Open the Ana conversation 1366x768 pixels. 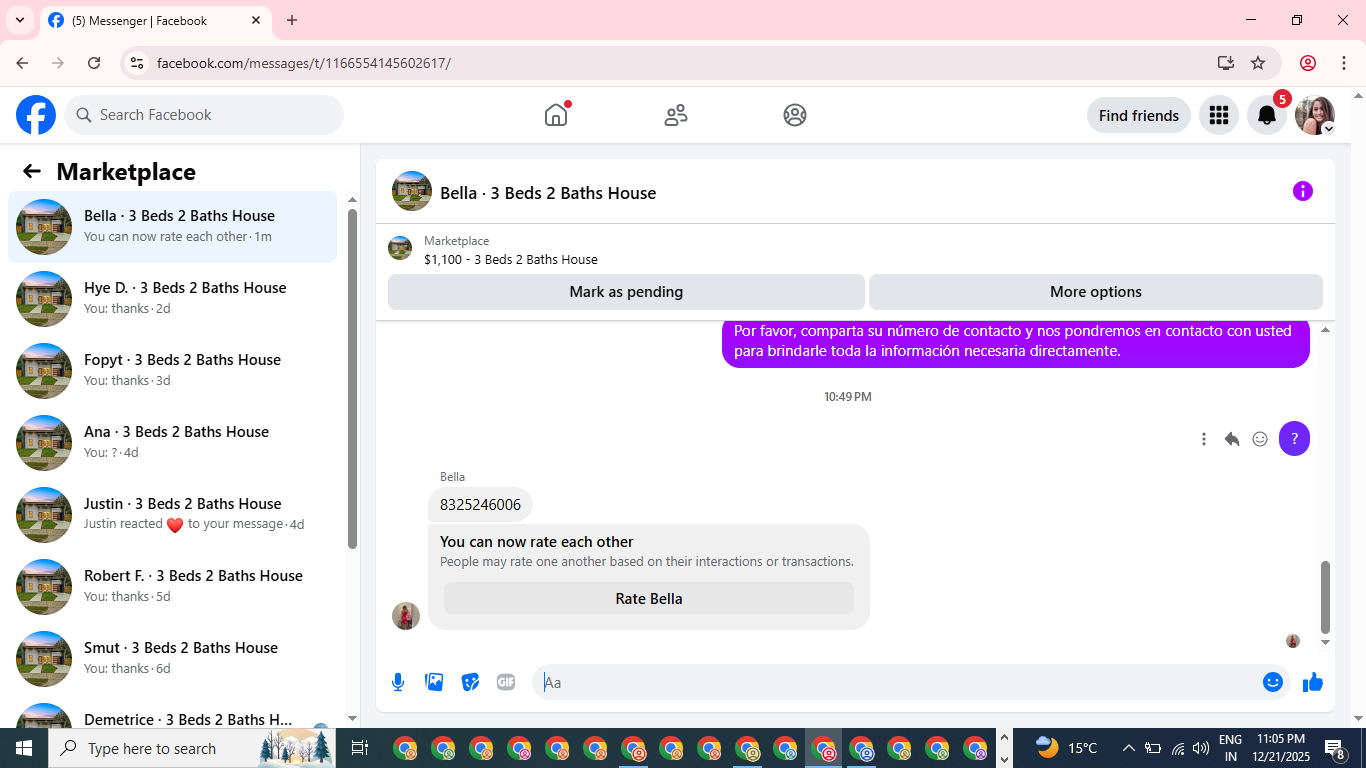[173, 443]
